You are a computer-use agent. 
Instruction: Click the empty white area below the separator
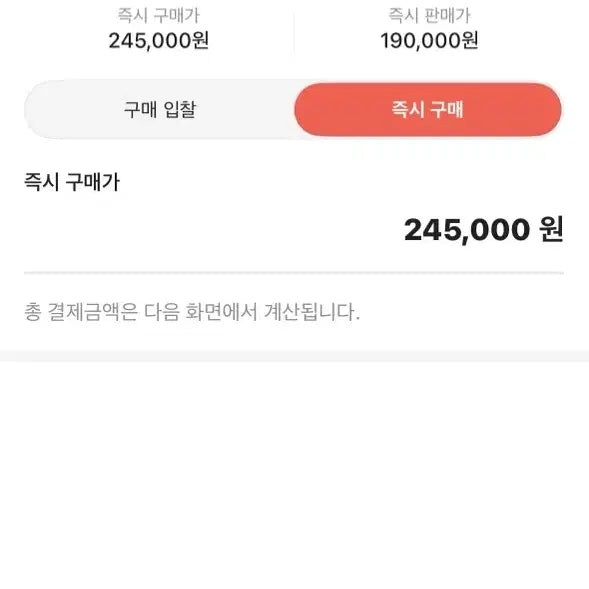294,475
